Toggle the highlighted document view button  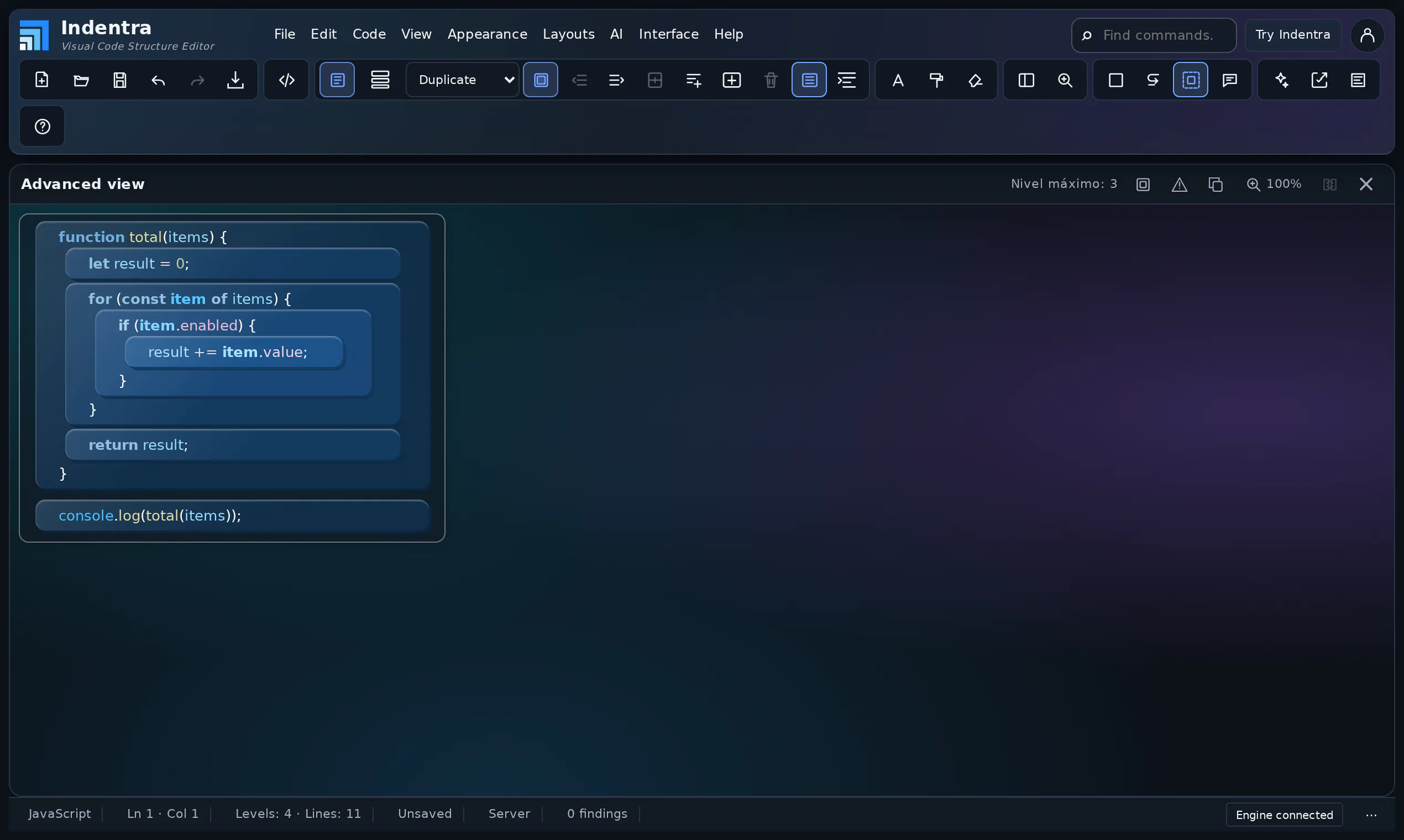337,80
